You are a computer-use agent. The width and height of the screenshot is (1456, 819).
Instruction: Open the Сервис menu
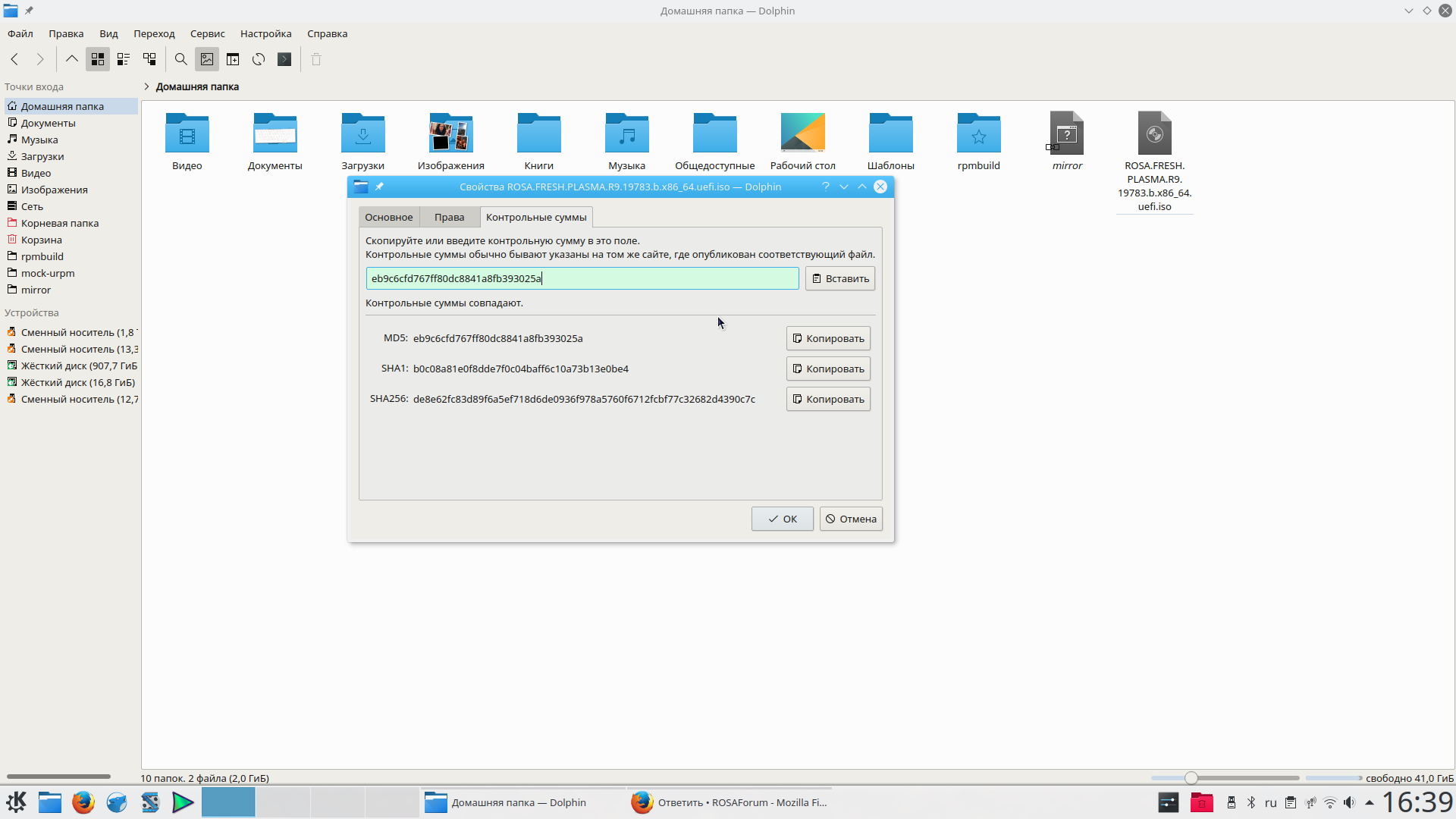207,33
